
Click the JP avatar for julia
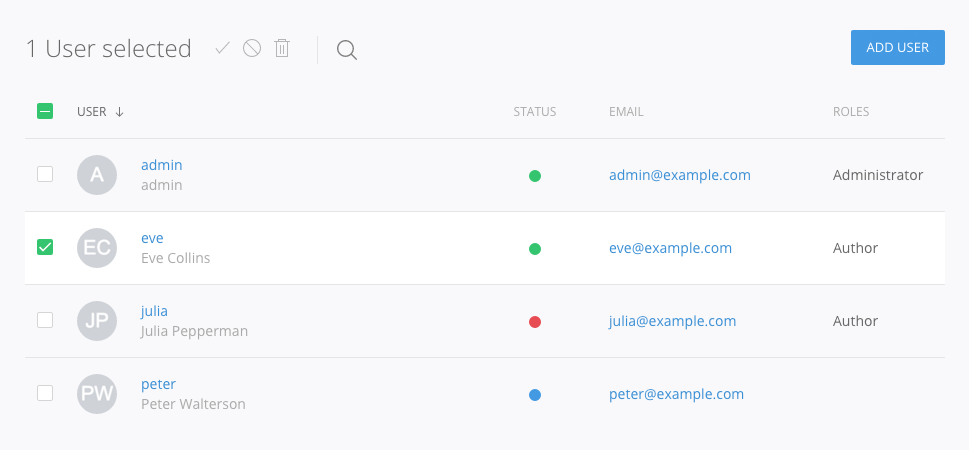(x=97, y=321)
